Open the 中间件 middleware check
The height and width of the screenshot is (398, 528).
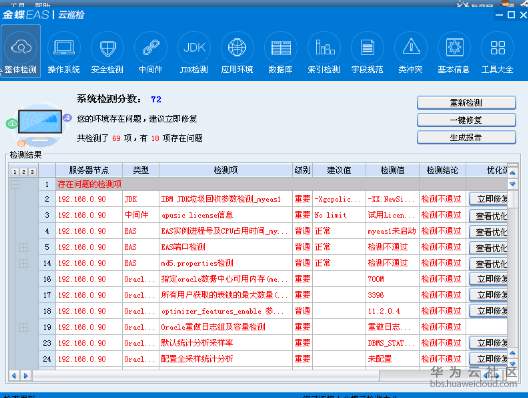(151, 53)
